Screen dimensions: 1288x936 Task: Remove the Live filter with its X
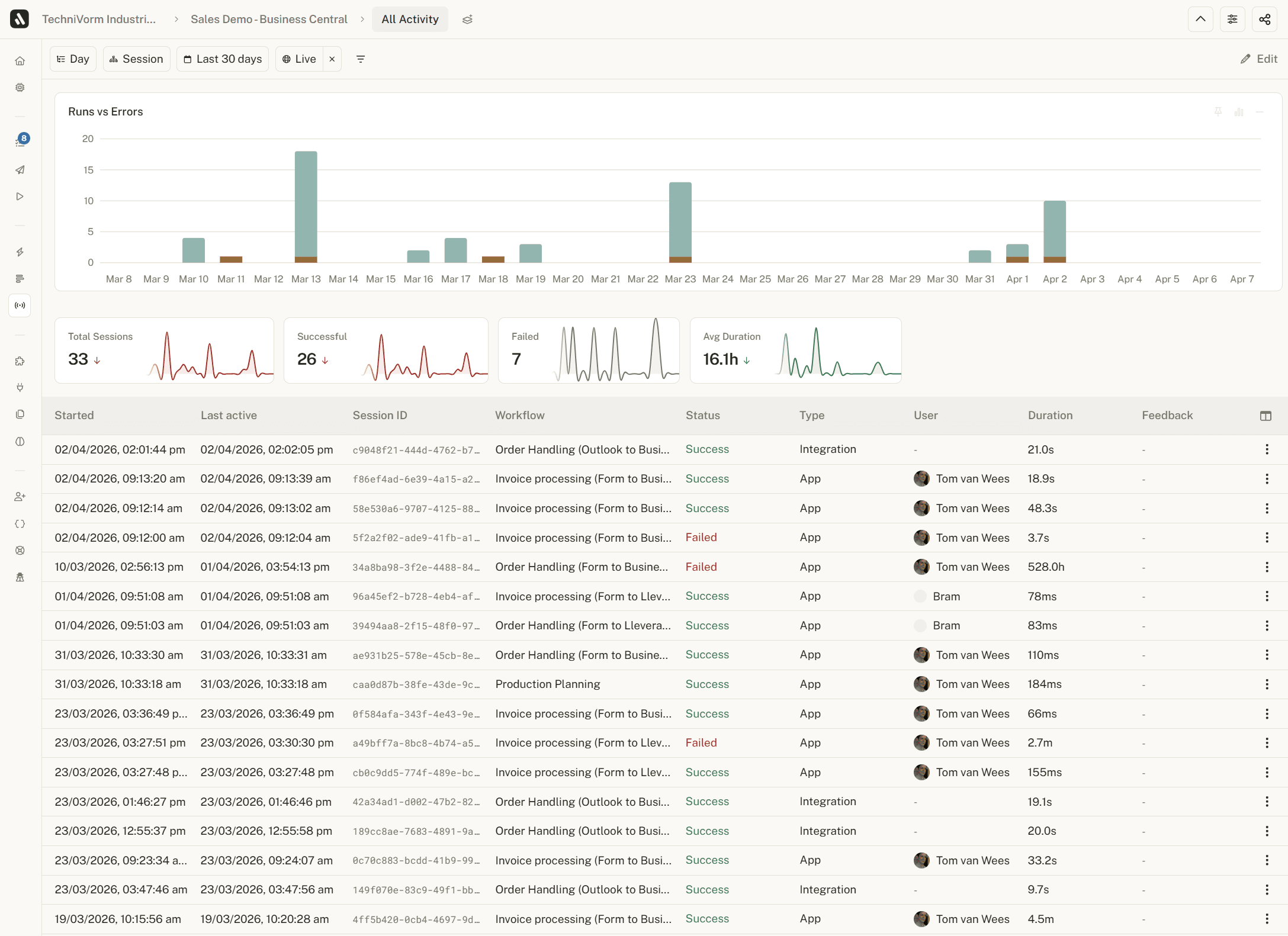coord(332,59)
